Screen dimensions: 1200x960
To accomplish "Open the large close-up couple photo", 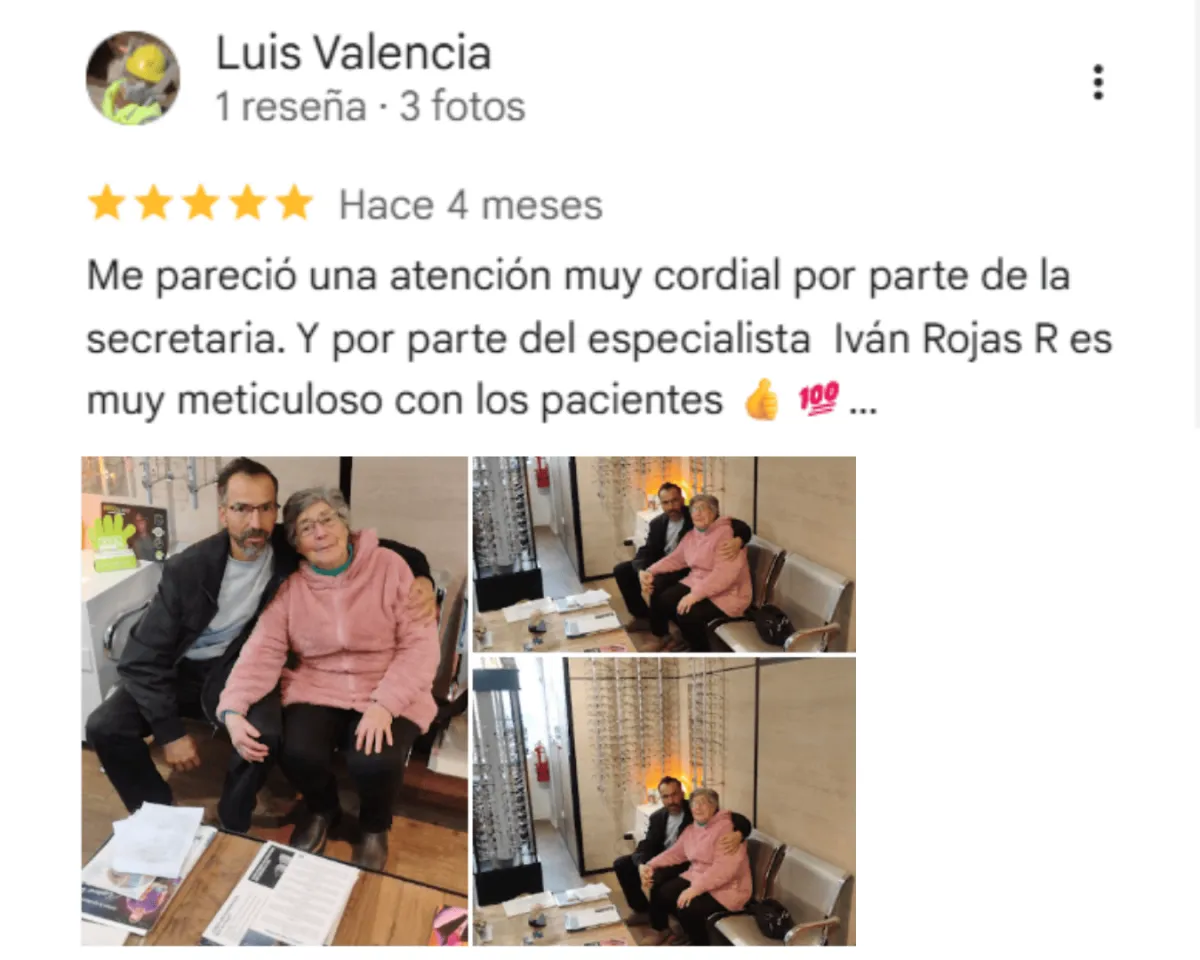I will 274,701.
